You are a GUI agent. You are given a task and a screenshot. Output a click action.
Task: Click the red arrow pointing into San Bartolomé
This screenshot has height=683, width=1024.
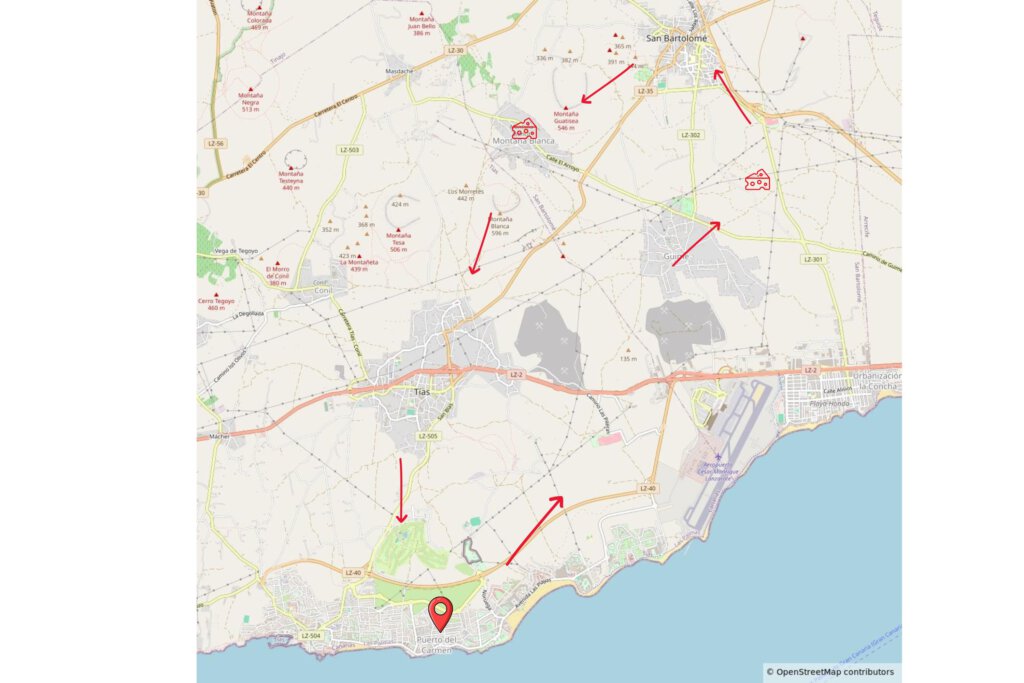pyautogui.click(x=731, y=97)
